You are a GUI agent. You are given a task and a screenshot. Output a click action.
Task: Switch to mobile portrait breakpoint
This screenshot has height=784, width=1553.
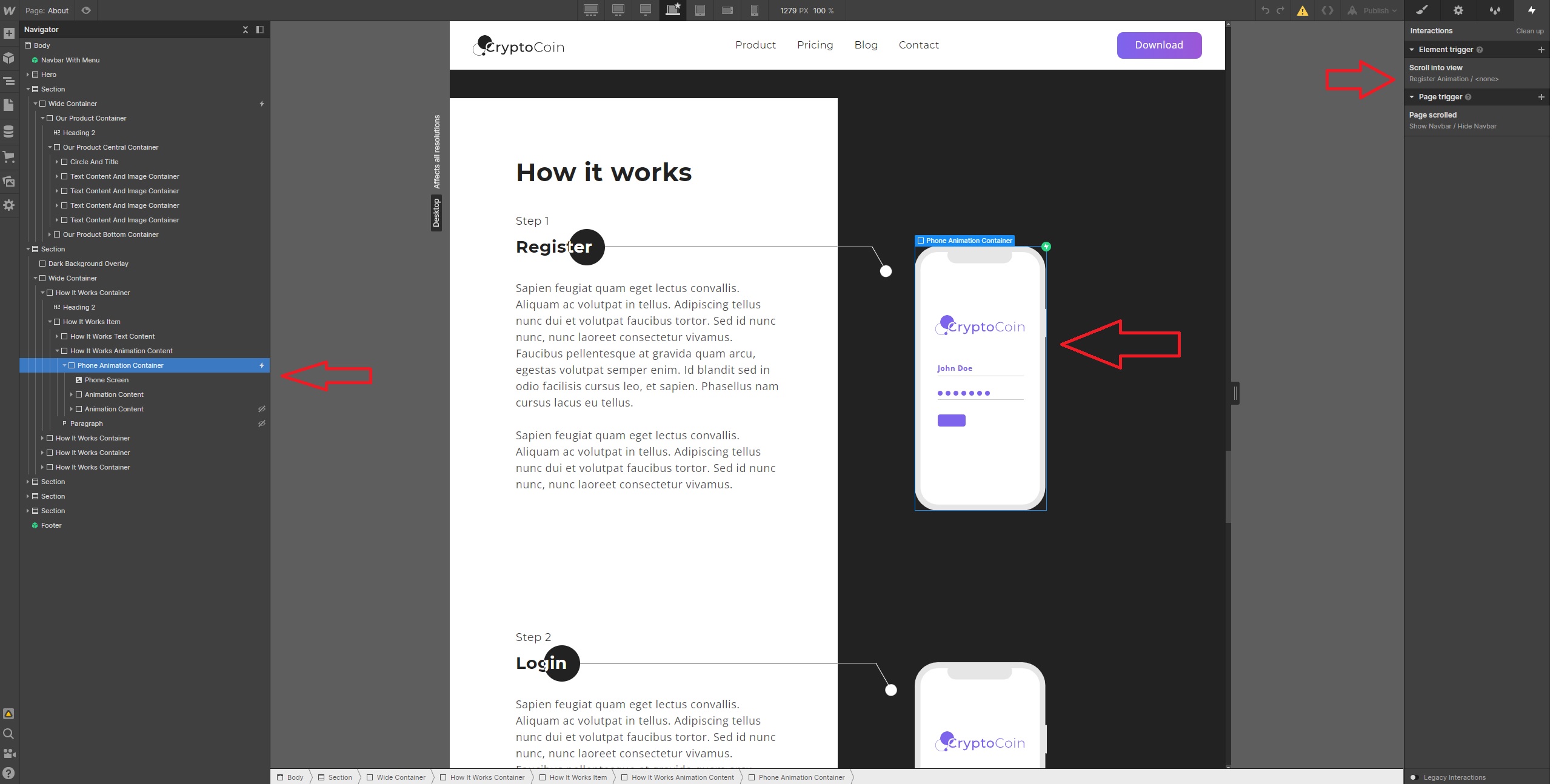tap(755, 10)
